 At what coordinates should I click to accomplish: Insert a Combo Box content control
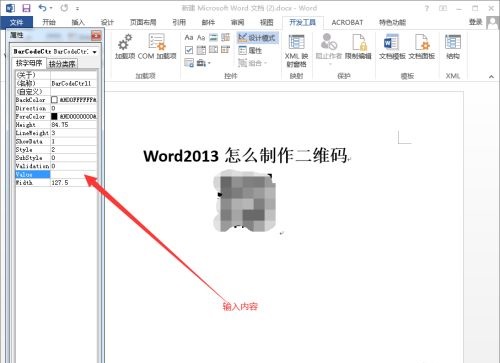coord(201,50)
